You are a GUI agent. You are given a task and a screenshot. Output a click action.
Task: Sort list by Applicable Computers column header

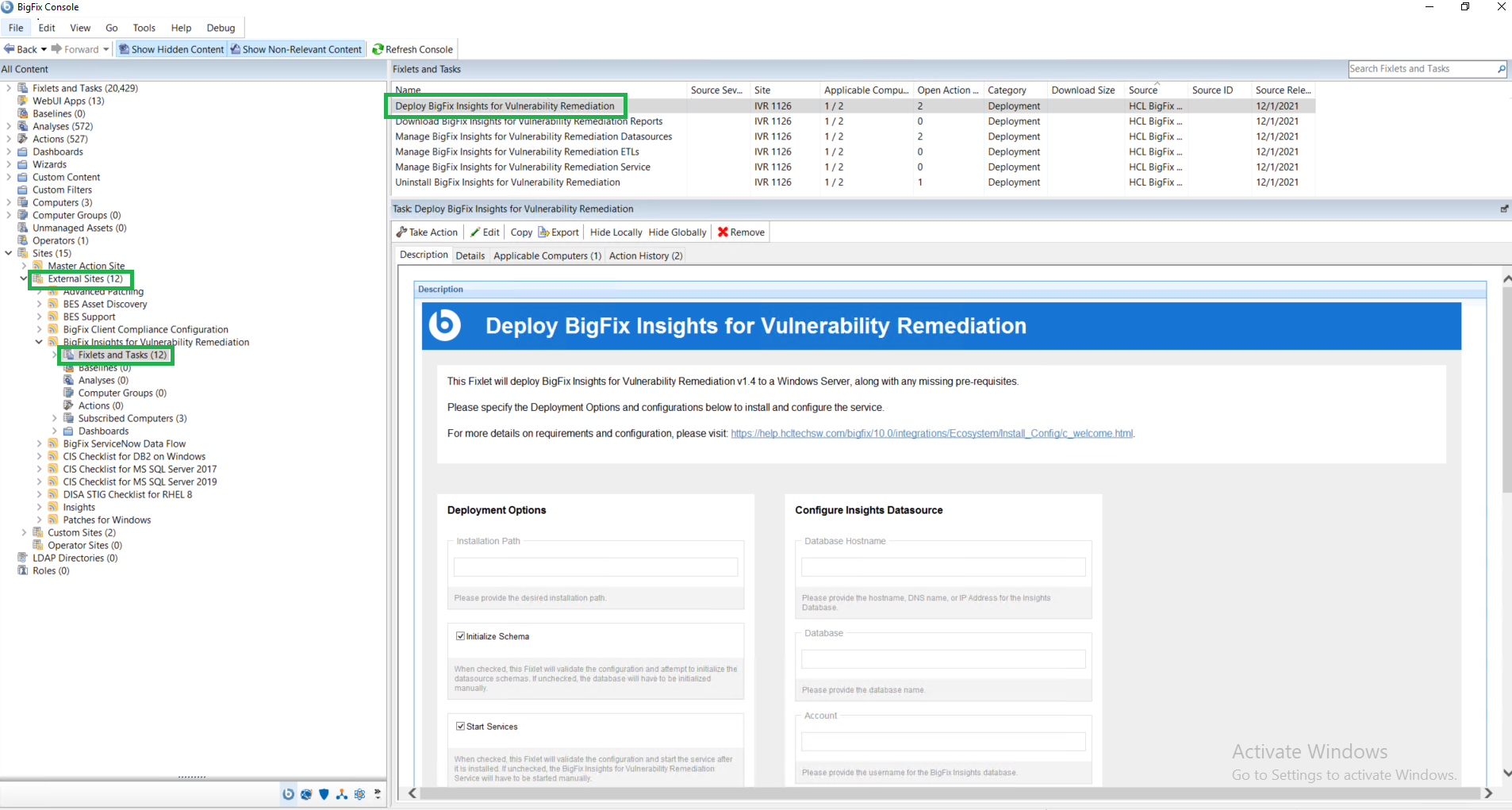866,90
